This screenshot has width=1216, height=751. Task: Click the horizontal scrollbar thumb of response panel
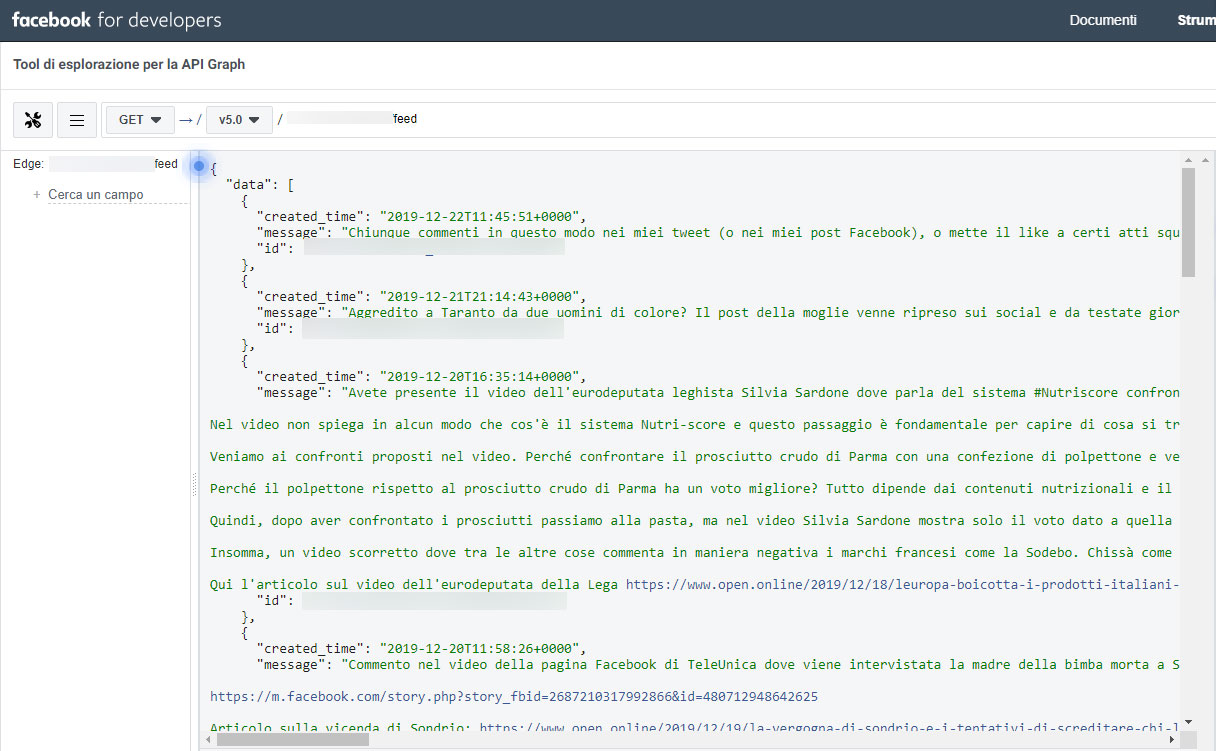(292, 740)
